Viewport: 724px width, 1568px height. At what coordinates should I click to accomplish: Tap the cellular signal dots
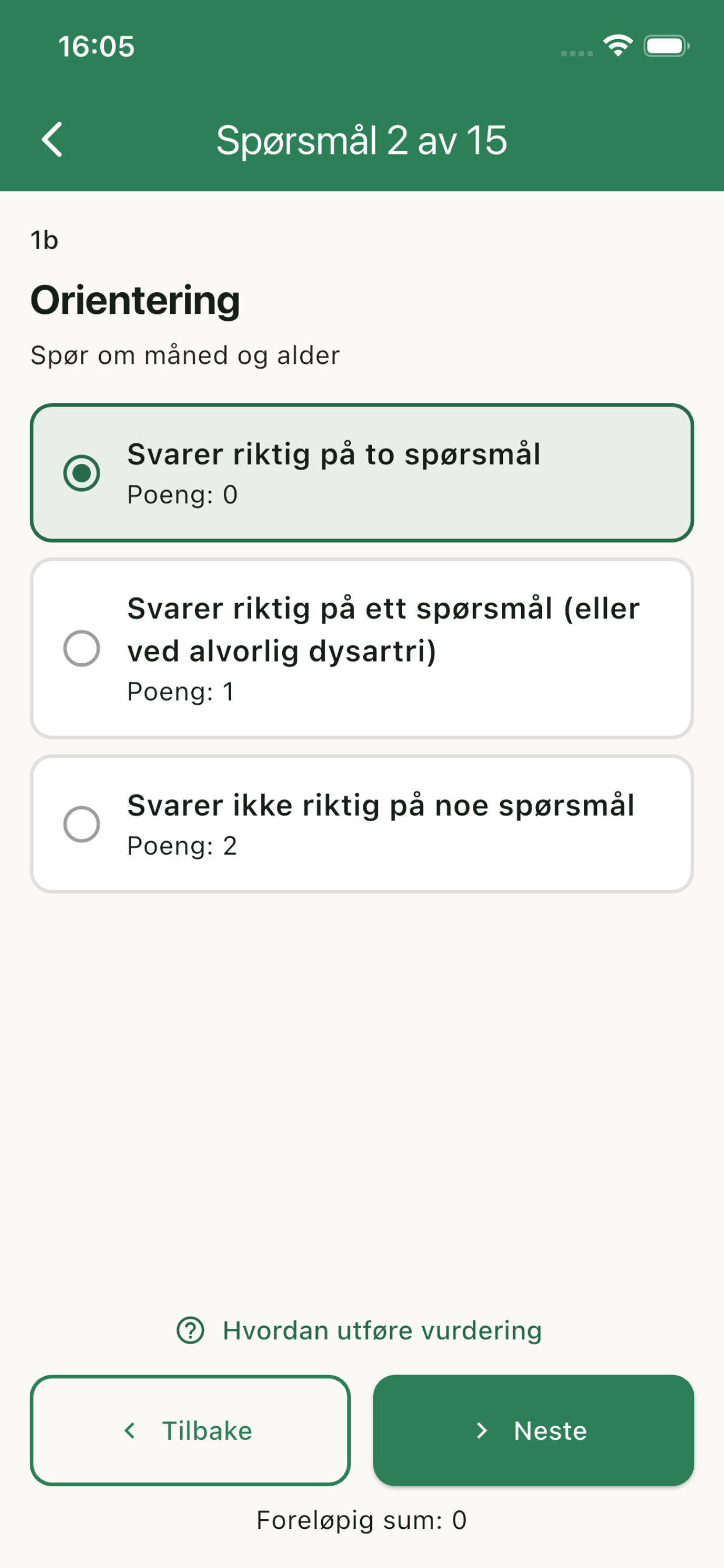point(576,54)
